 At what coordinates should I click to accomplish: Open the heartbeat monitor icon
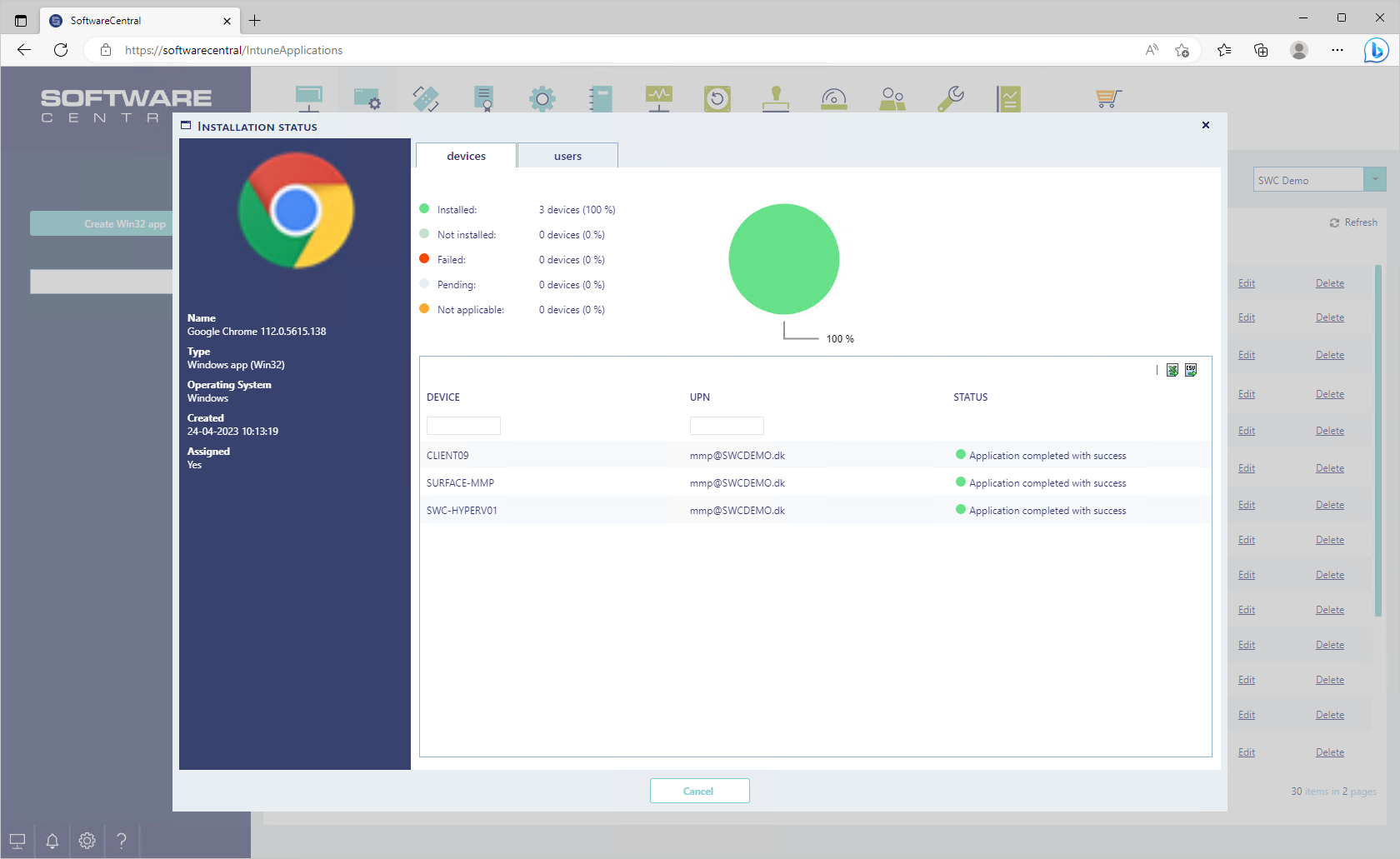pyautogui.click(x=658, y=99)
